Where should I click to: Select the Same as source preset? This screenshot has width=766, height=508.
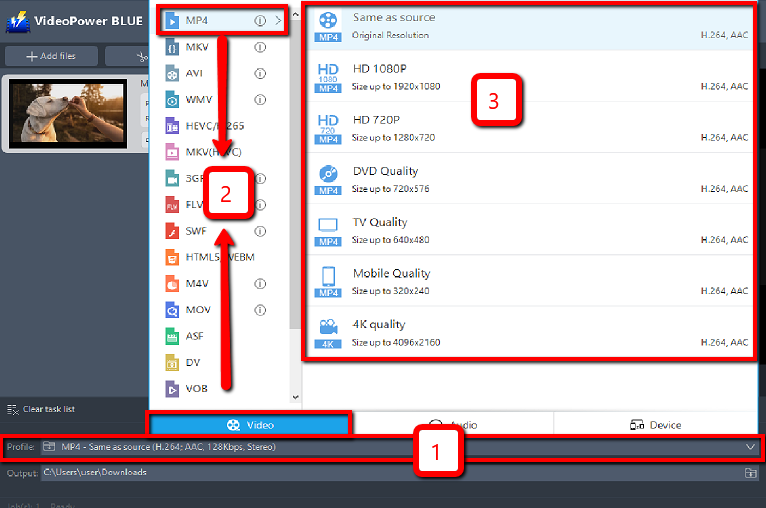point(530,26)
